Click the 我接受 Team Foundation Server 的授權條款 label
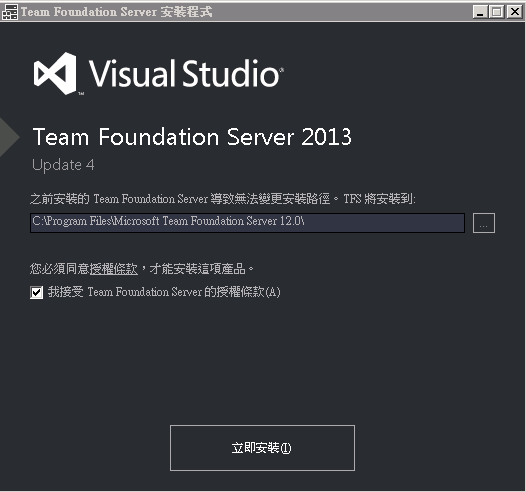526x492 pixels. pyautogui.click(x=164, y=292)
